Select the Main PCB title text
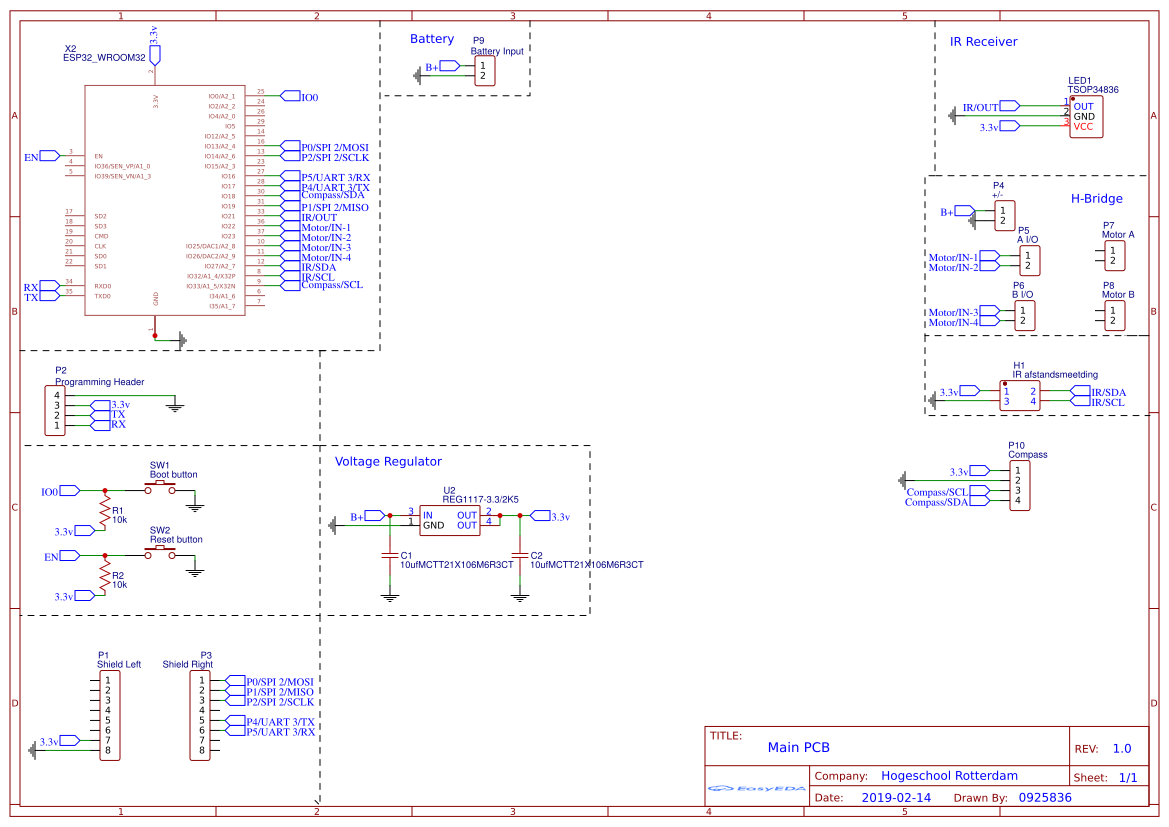Image resolution: width=1169 pixels, height=827 pixels. coord(798,747)
